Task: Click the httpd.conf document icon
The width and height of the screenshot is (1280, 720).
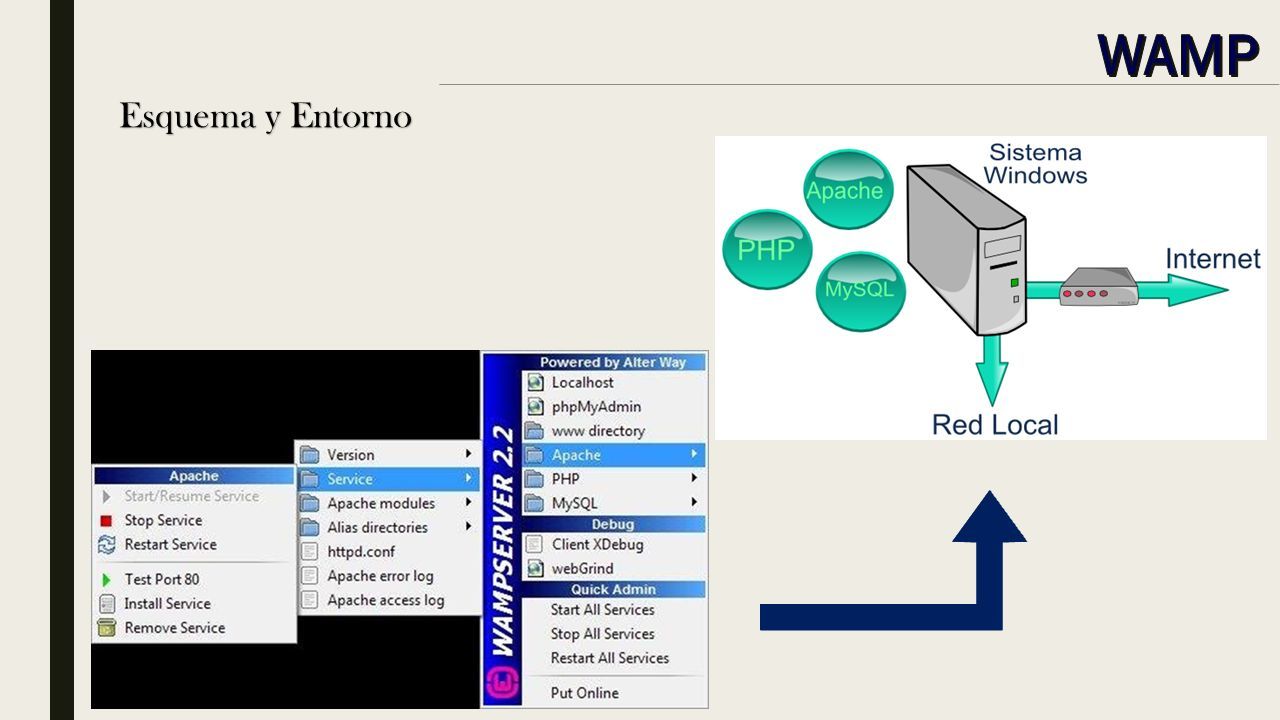Action: pyautogui.click(x=310, y=551)
